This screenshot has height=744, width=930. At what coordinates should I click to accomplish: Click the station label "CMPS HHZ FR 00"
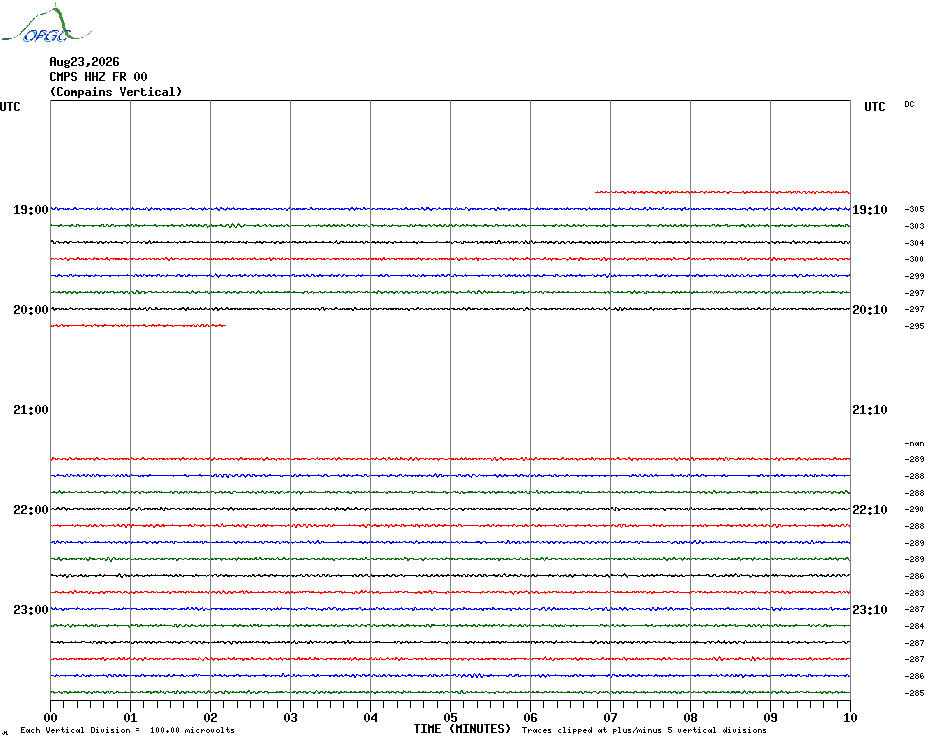(98, 77)
